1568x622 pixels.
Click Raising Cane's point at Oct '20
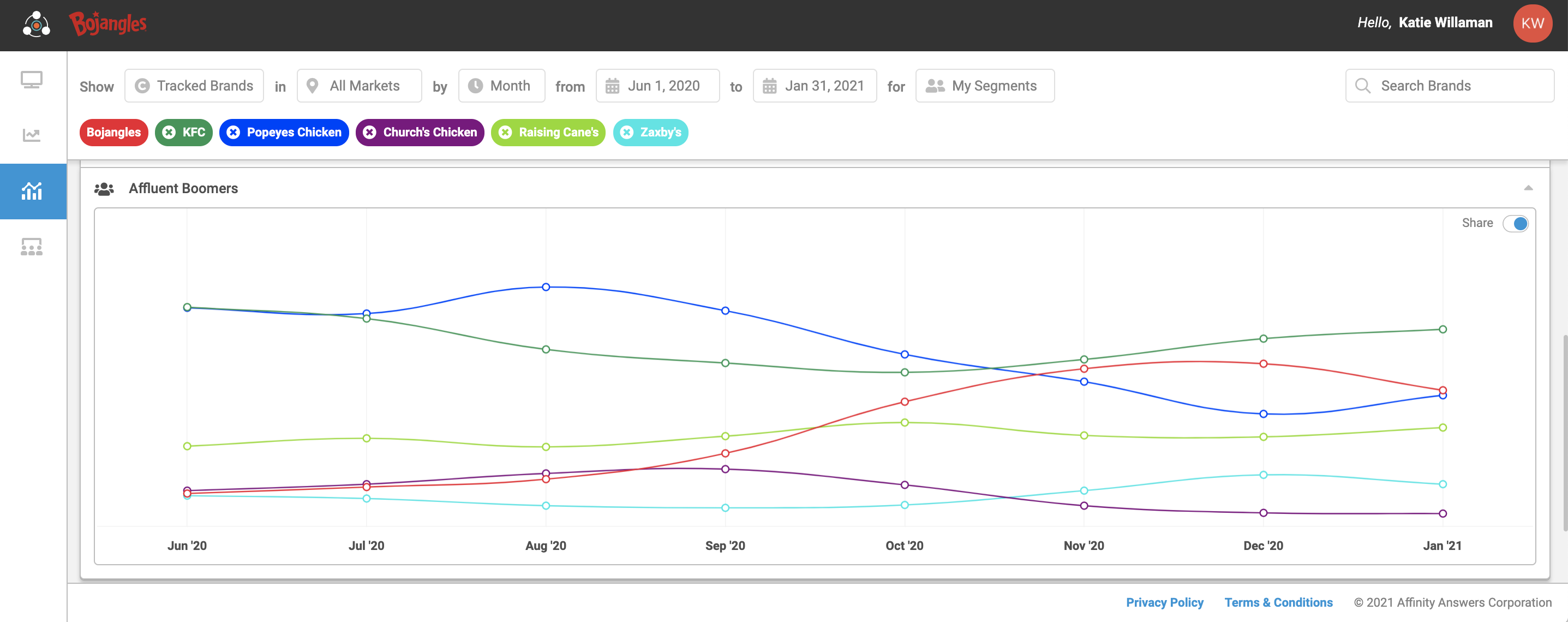(x=905, y=422)
